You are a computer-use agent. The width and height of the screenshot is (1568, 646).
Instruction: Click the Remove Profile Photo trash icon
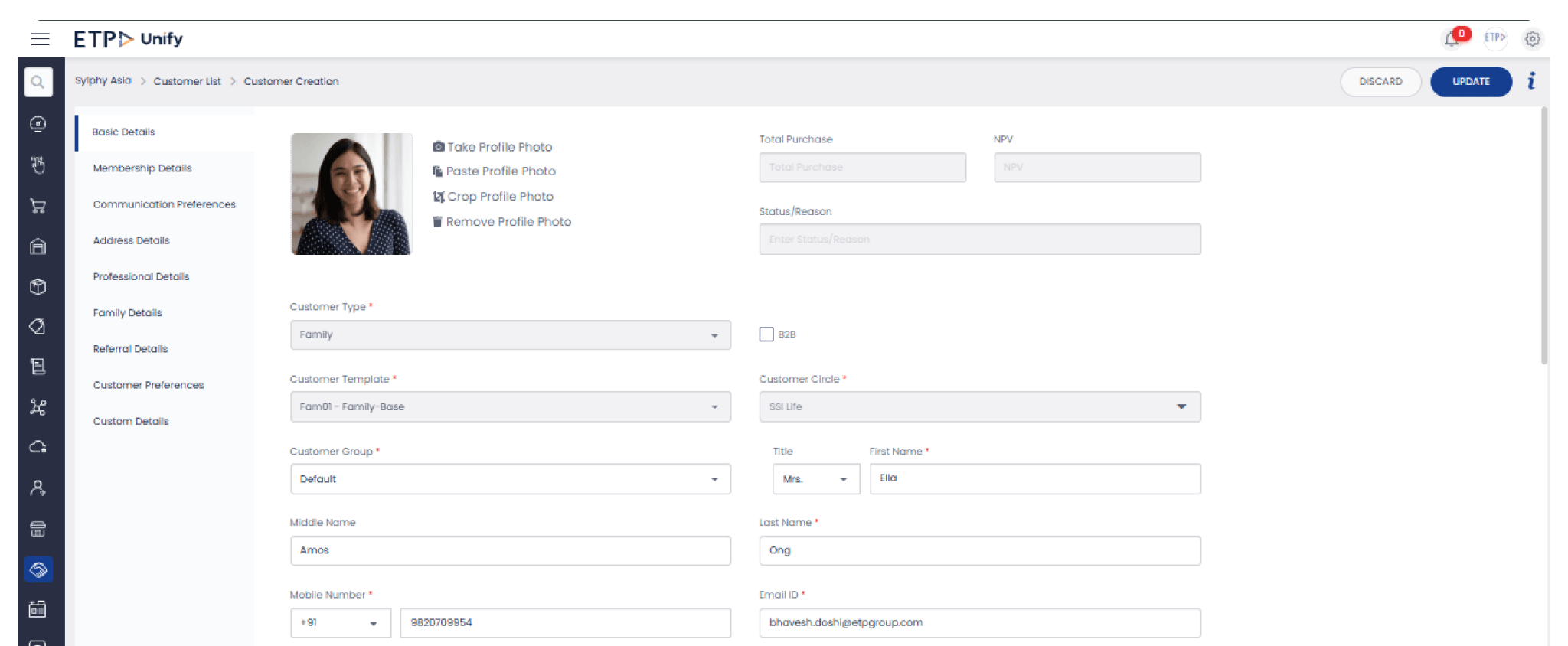click(x=437, y=222)
